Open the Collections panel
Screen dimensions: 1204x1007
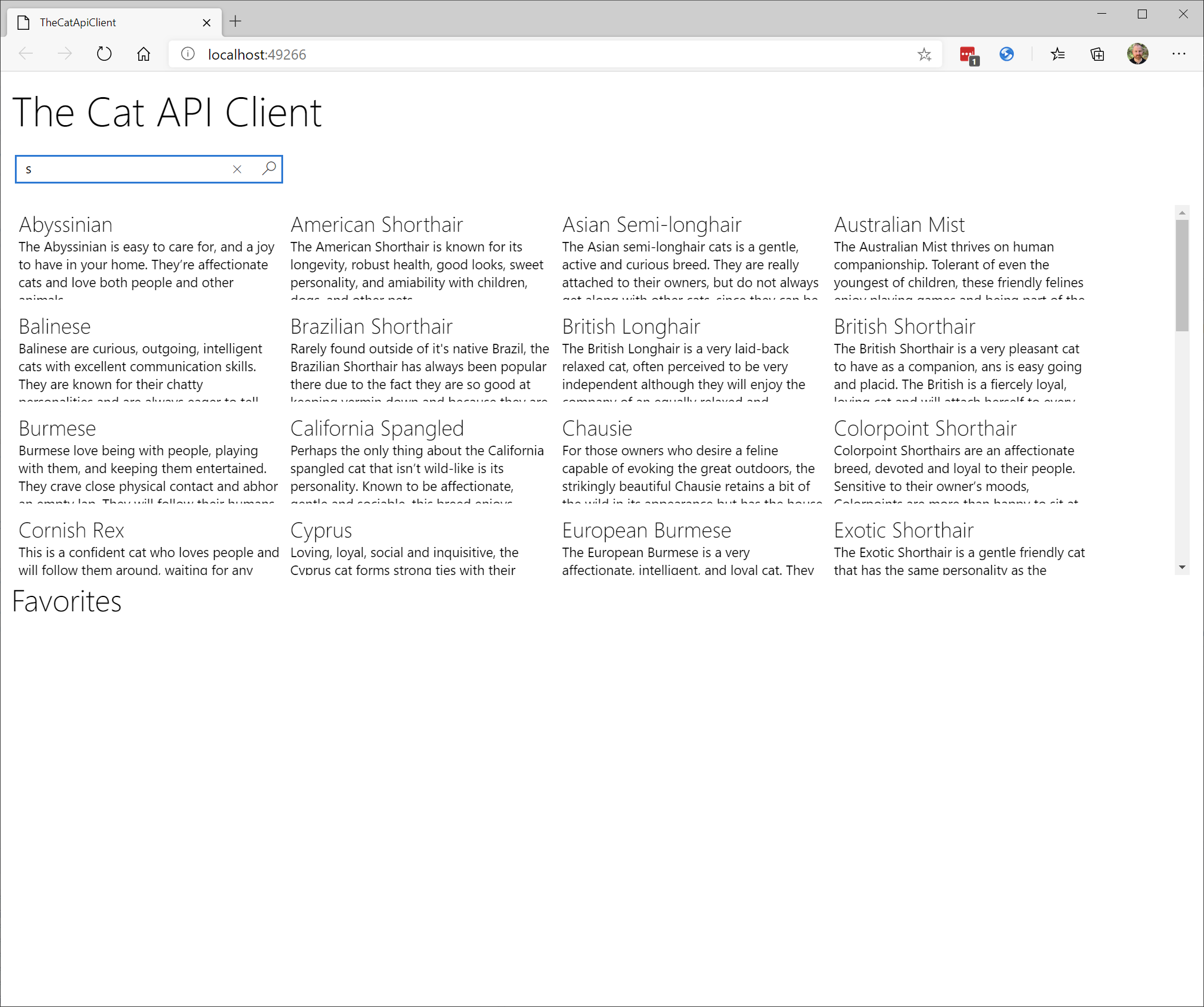pos(1097,54)
